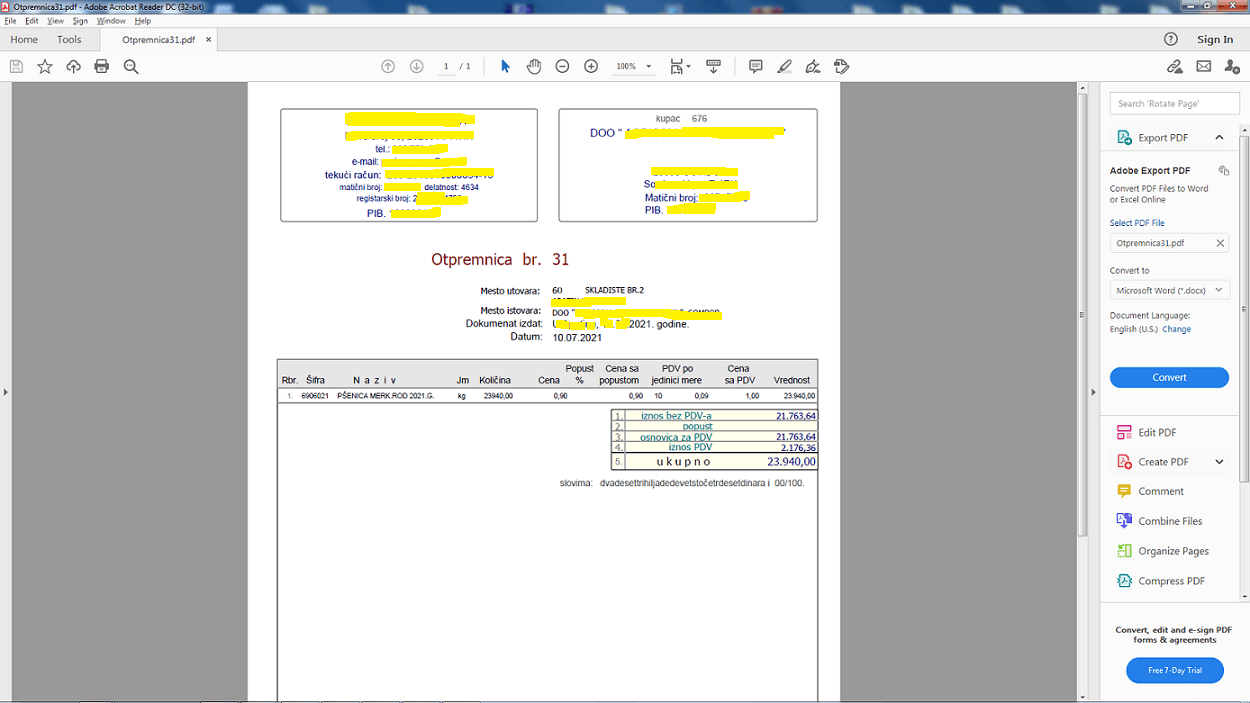The width and height of the screenshot is (1250, 703).
Task: Add a sticky note comment icon
Action: (756, 66)
